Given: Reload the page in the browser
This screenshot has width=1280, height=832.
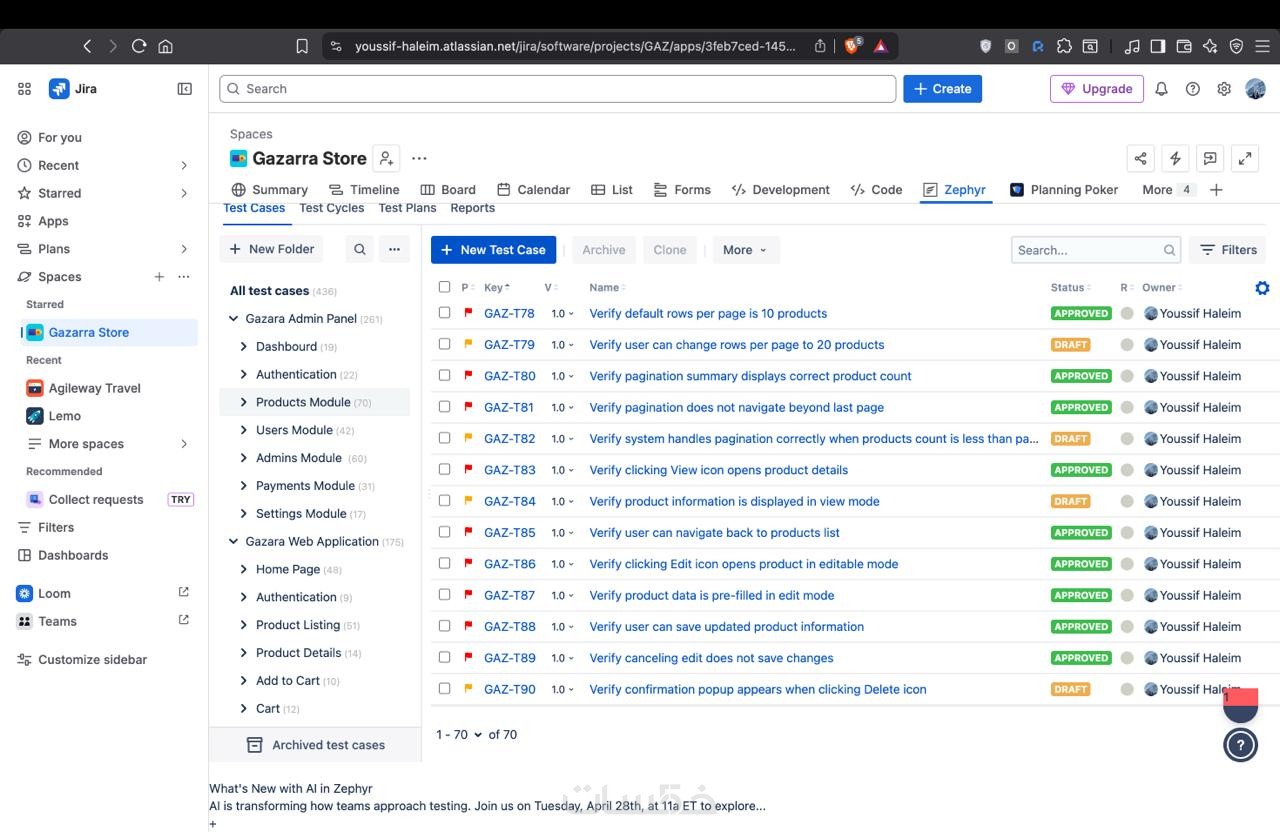Looking at the screenshot, I should [139, 46].
